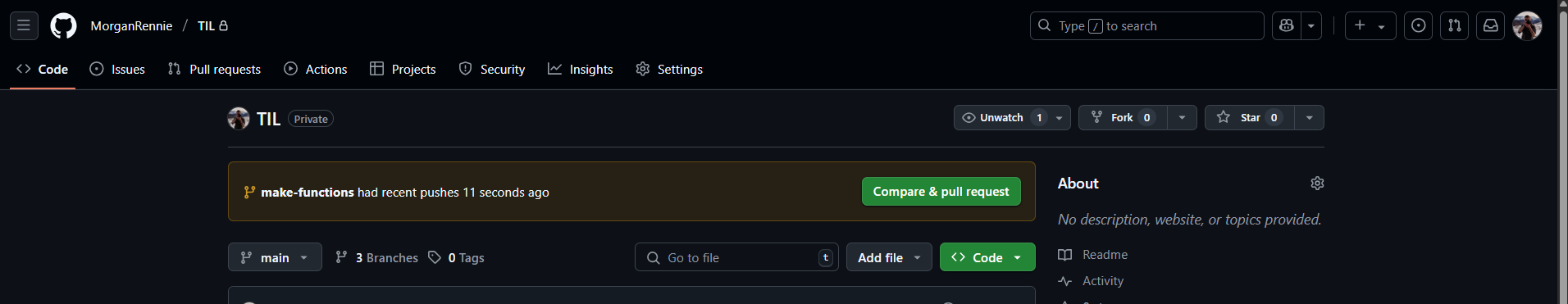This screenshot has height=304, width=1568.
Task: Click Compare & pull request button
Action: [x=941, y=191]
